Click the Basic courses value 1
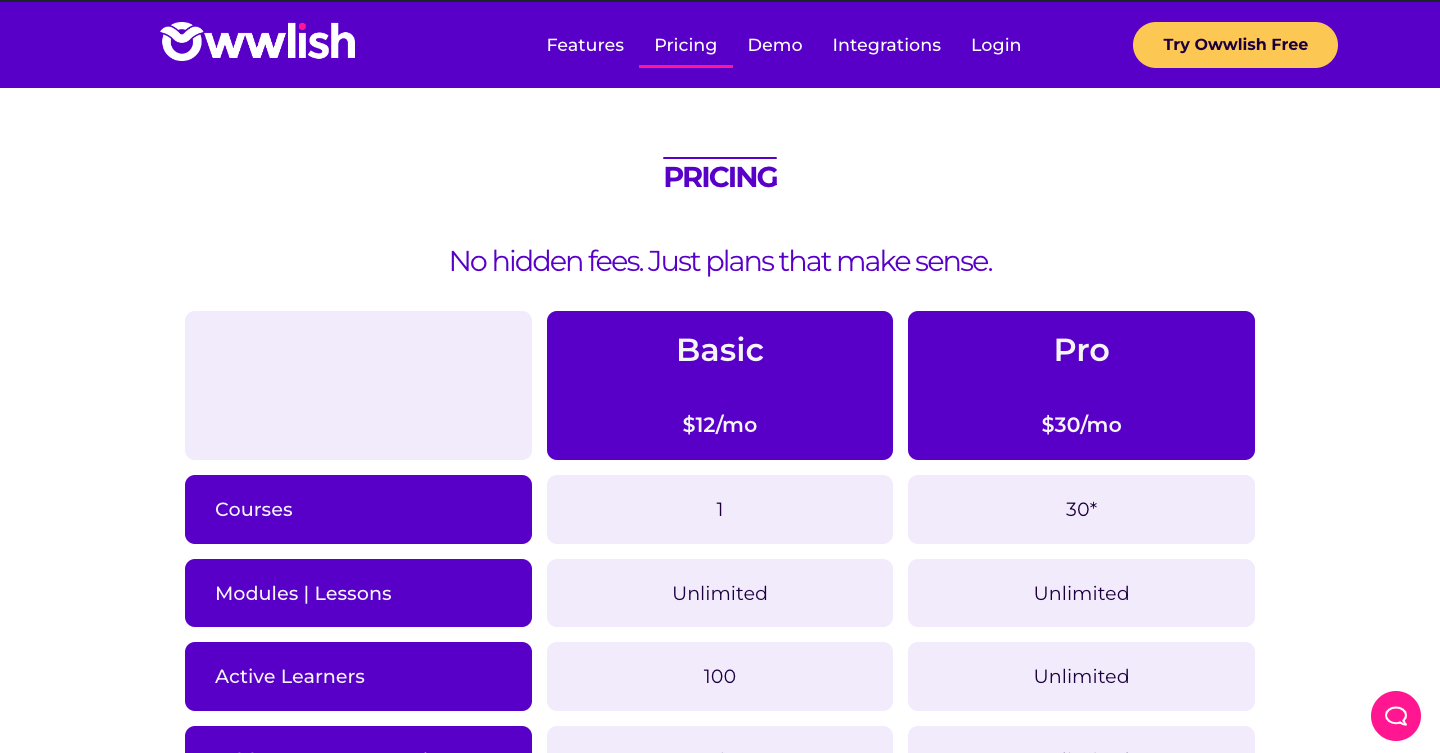Screen dimensions: 1440x753 [720, 510]
